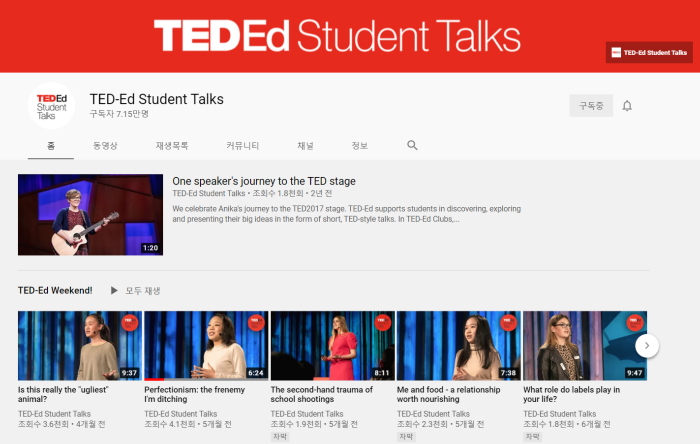The image size is (700, 444).
Task: Open the 정보 tab
Action: click(359, 145)
